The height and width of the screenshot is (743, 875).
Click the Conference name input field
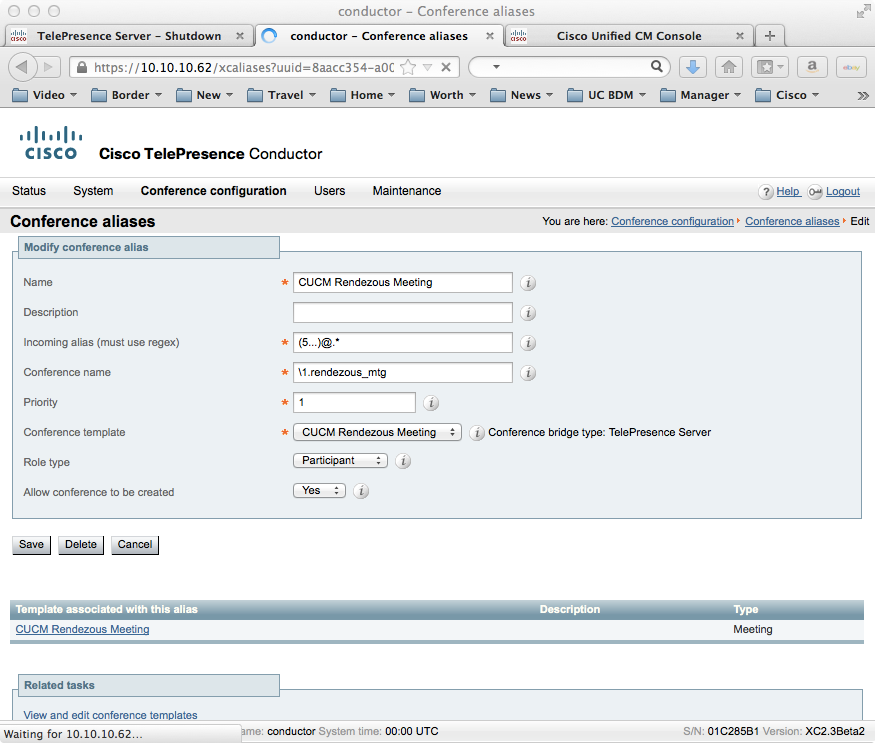(402, 372)
